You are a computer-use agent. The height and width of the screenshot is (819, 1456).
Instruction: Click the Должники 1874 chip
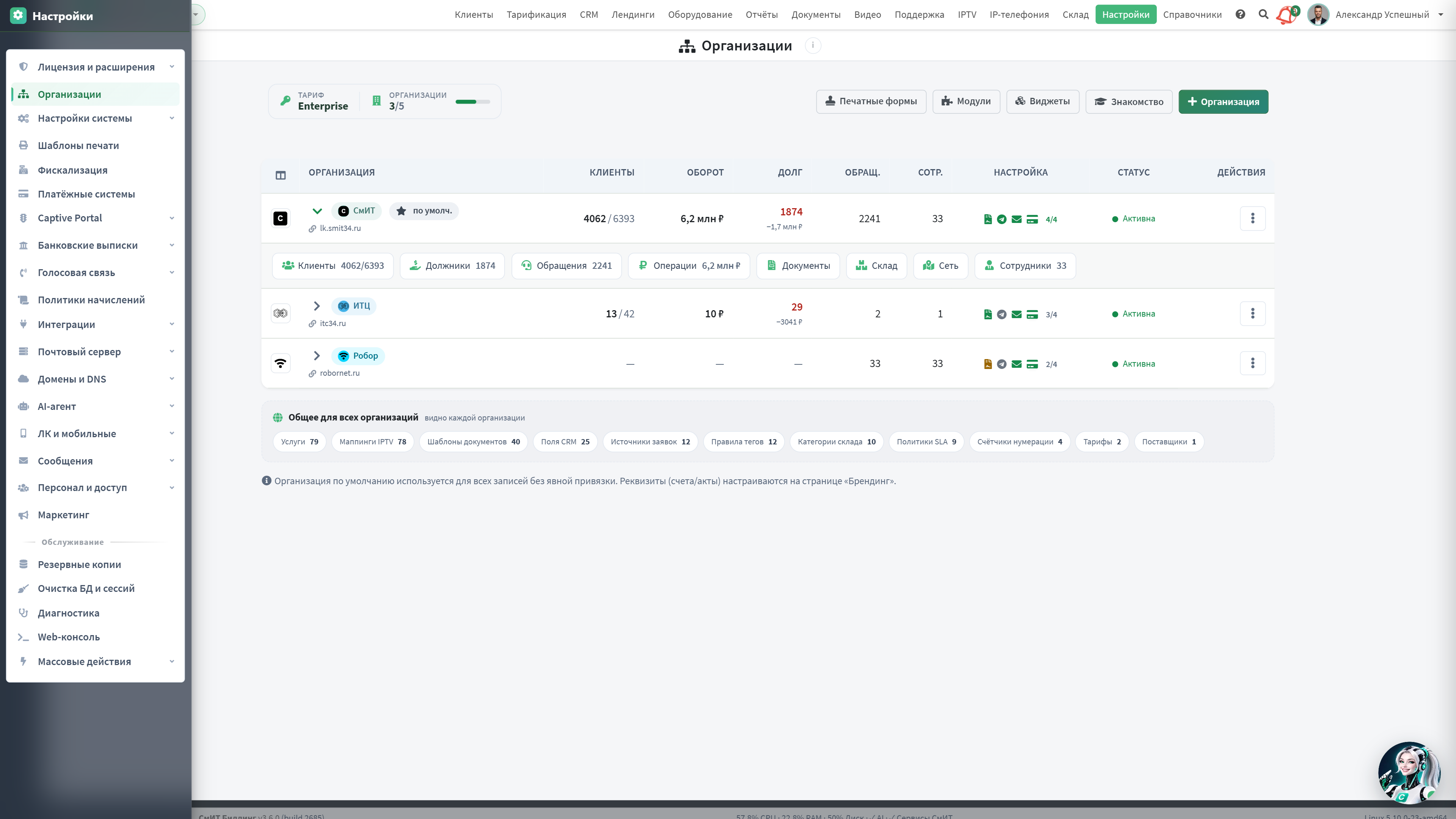click(x=452, y=266)
